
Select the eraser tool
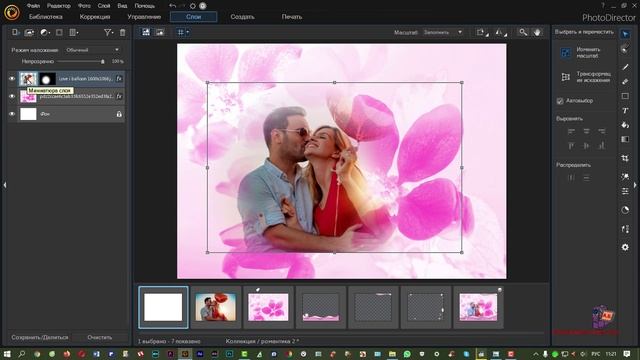[625, 81]
